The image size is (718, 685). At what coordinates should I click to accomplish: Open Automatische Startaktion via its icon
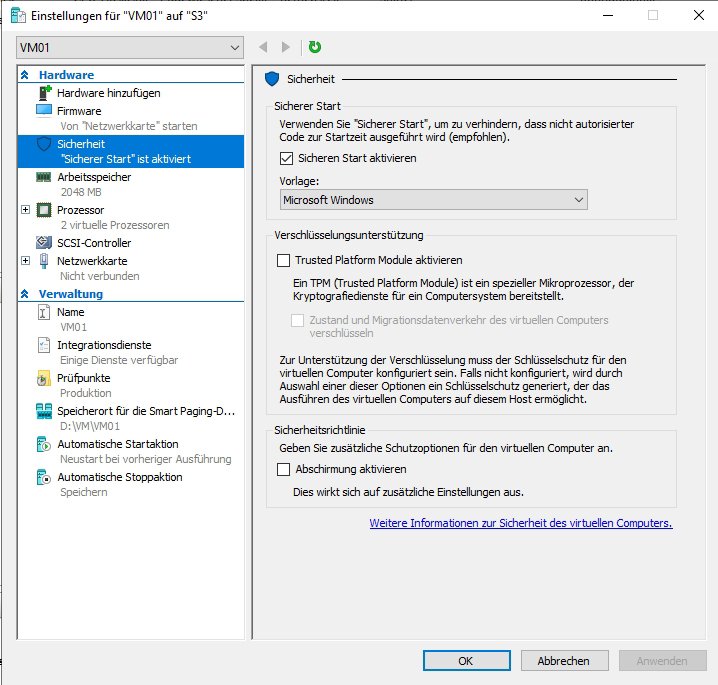[44, 444]
